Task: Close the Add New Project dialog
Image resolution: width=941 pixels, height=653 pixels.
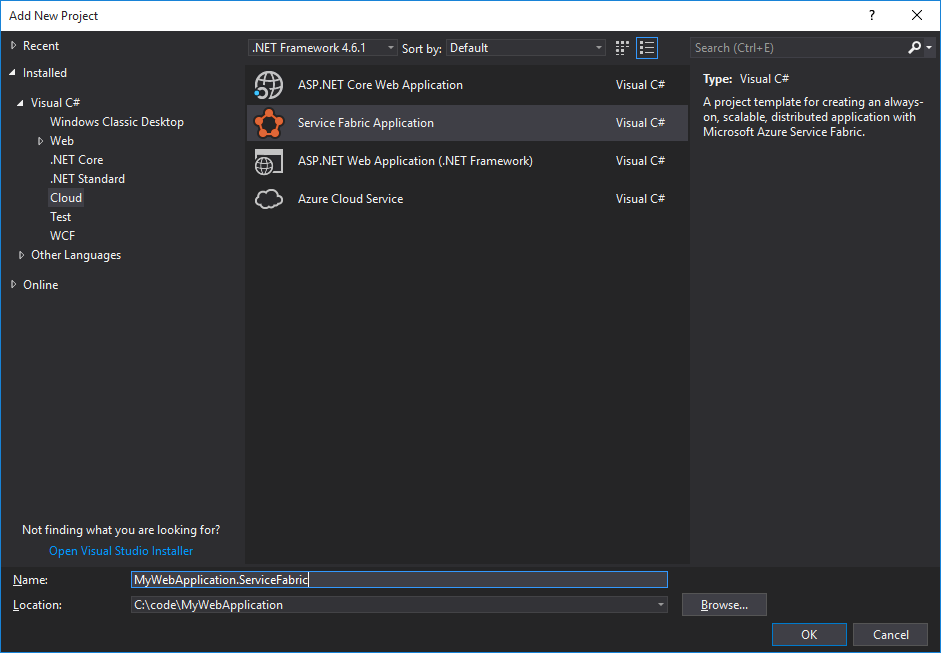Action: pyautogui.click(x=917, y=16)
